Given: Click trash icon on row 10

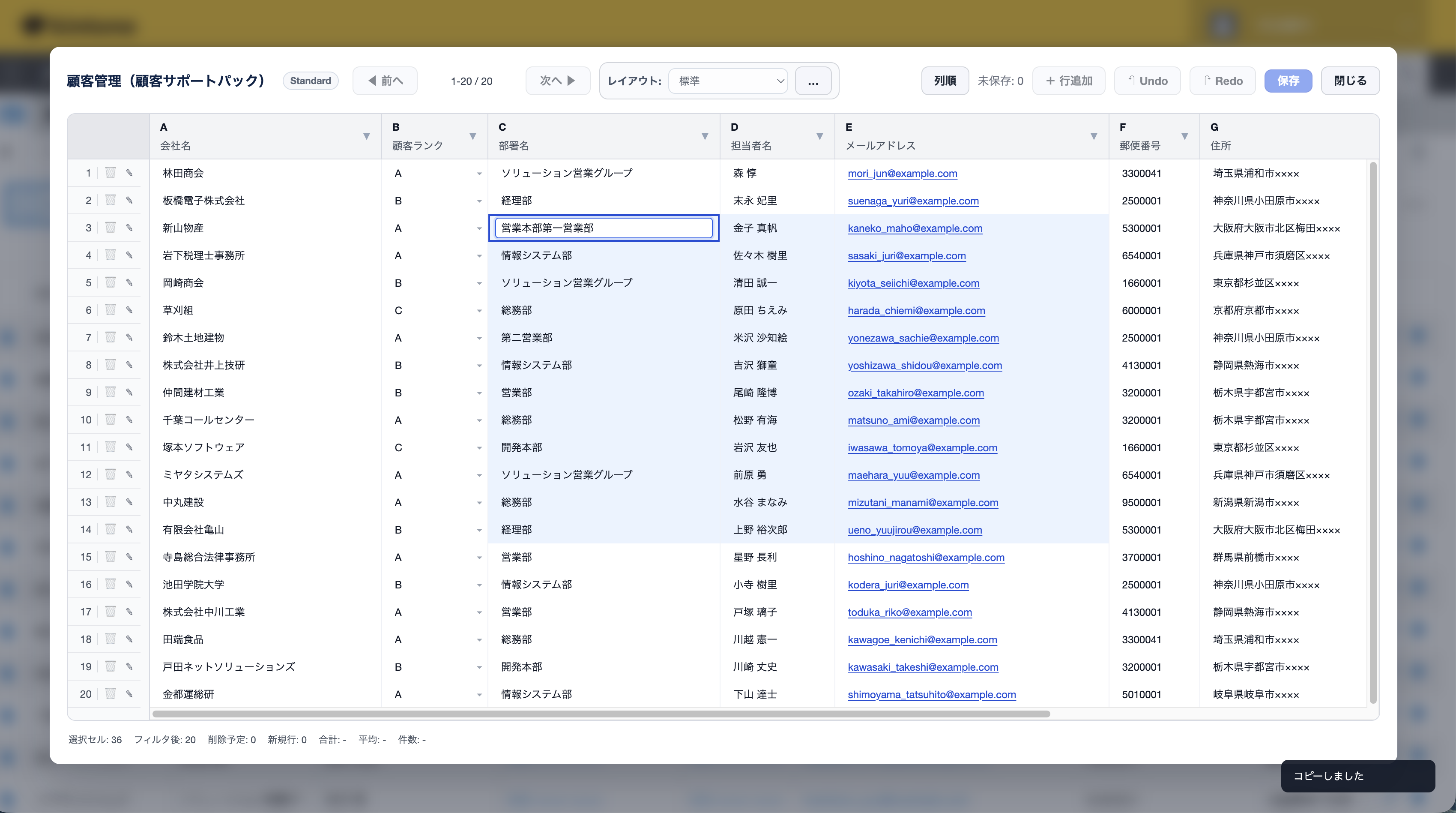Looking at the screenshot, I should pos(110,420).
